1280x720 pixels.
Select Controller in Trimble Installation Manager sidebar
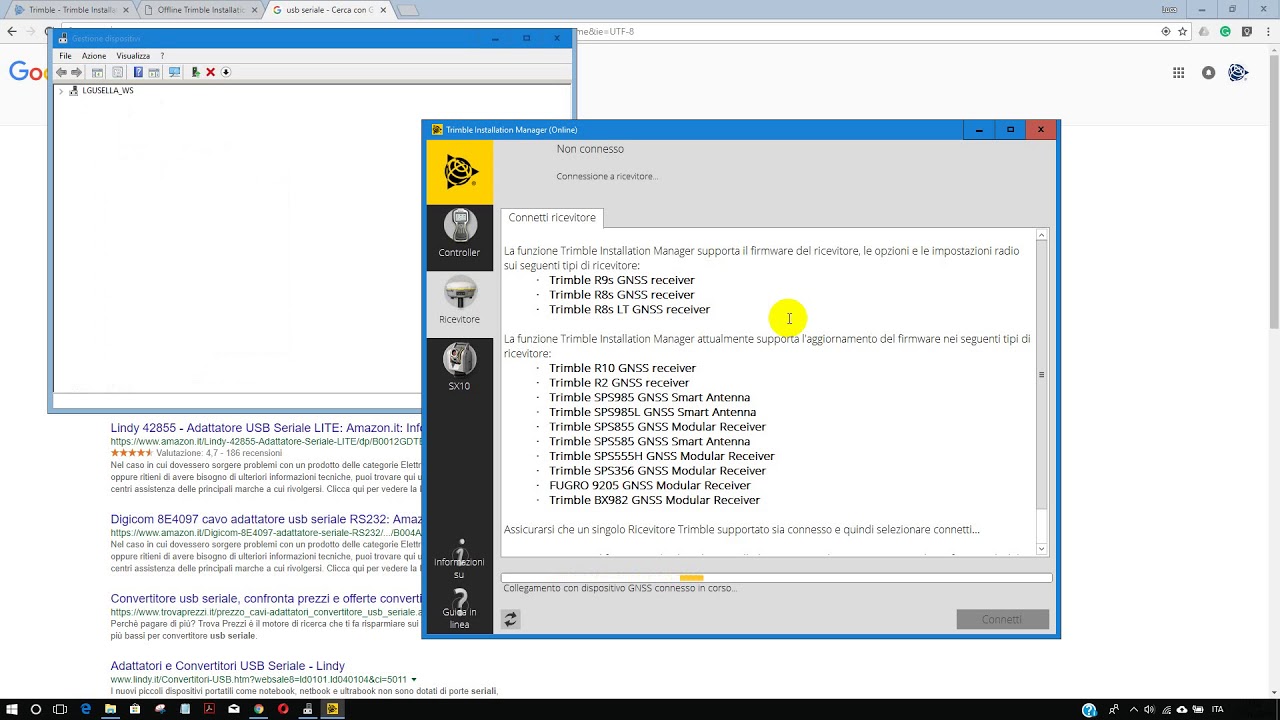pyautogui.click(x=459, y=236)
